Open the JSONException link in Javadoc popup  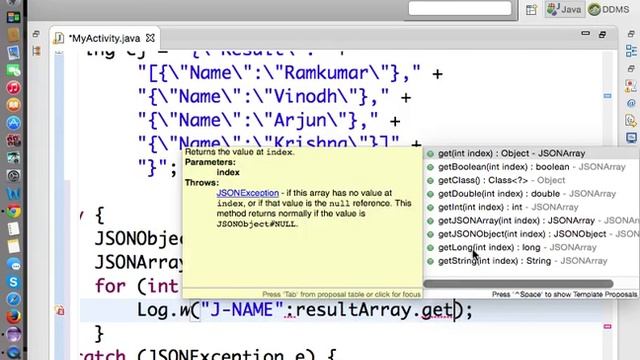(x=247, y=193)
